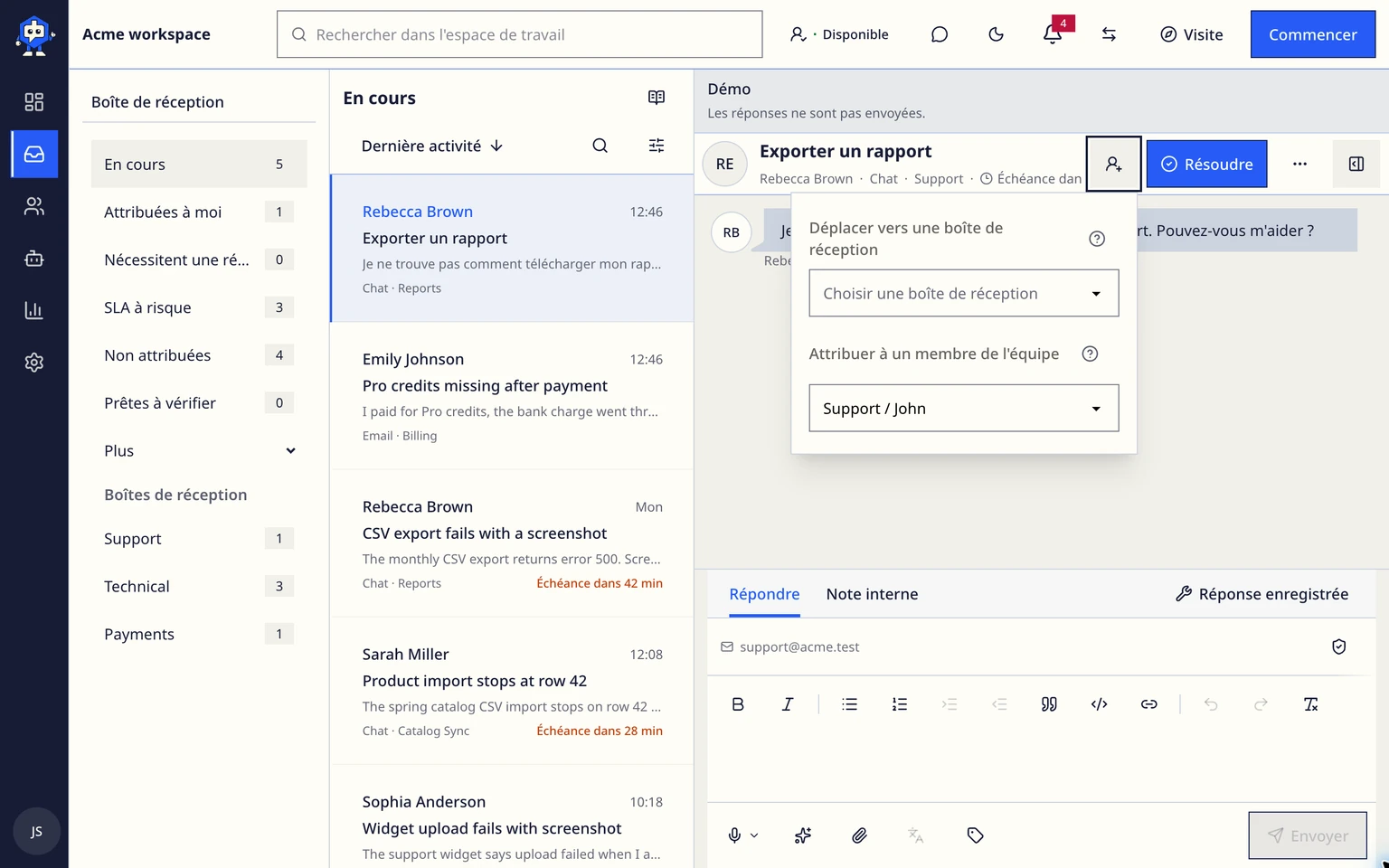Image resolution: width=1389 pixels, height=868 pixels.
Task: Click the assign member person-plus icon
Action: tap(1113, 164)
